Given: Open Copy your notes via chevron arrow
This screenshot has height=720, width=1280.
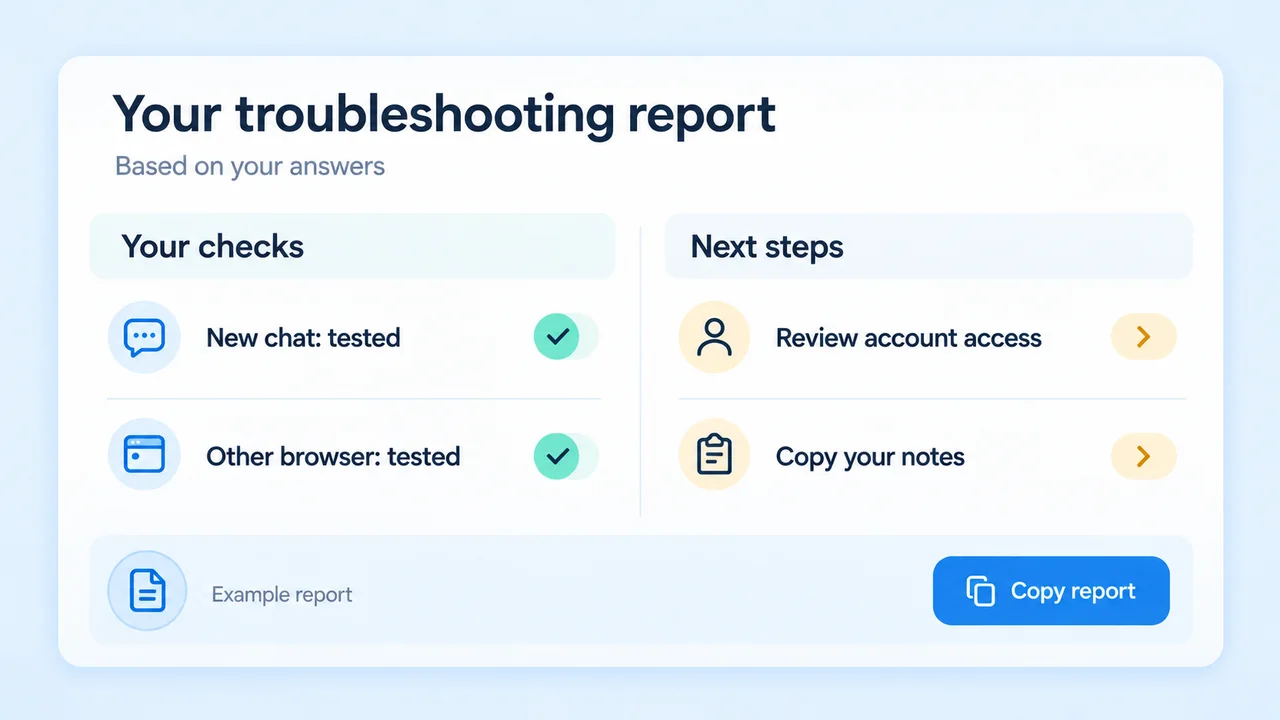Looking at the screenshot, I should click(1144, 456).
